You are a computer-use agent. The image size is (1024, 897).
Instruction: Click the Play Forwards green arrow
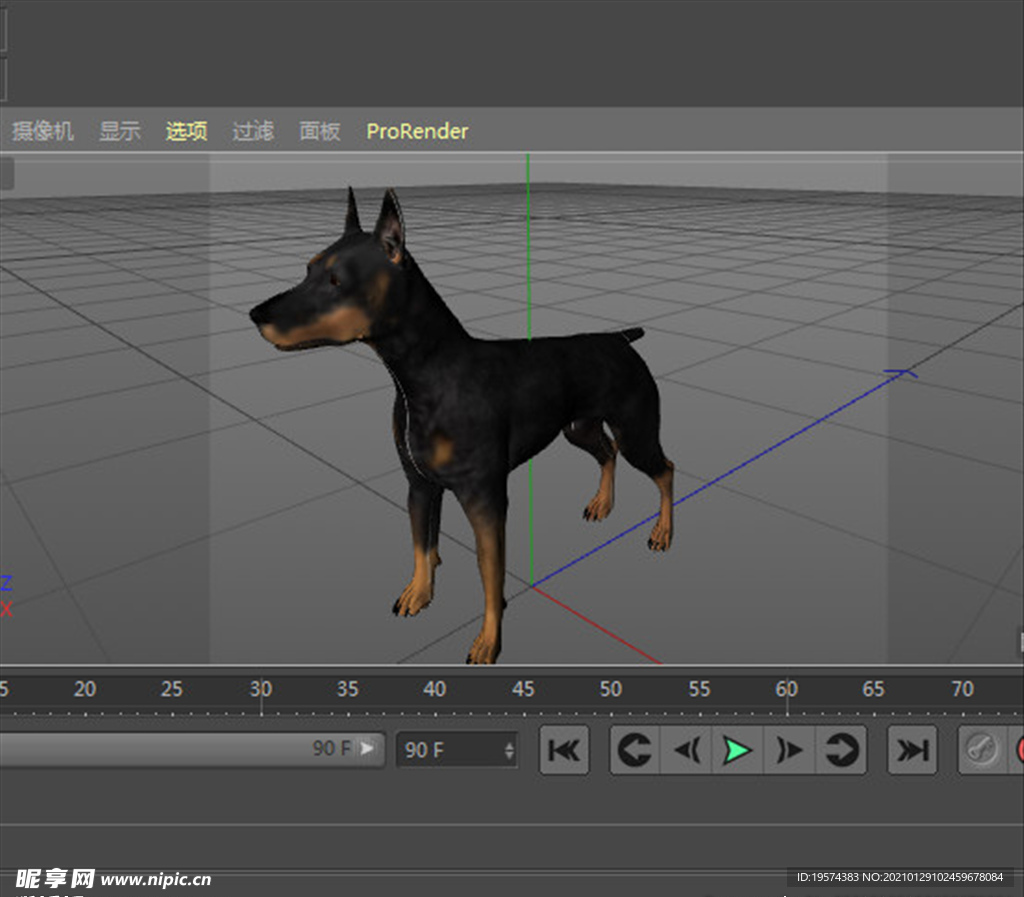[x=738, y=750]
